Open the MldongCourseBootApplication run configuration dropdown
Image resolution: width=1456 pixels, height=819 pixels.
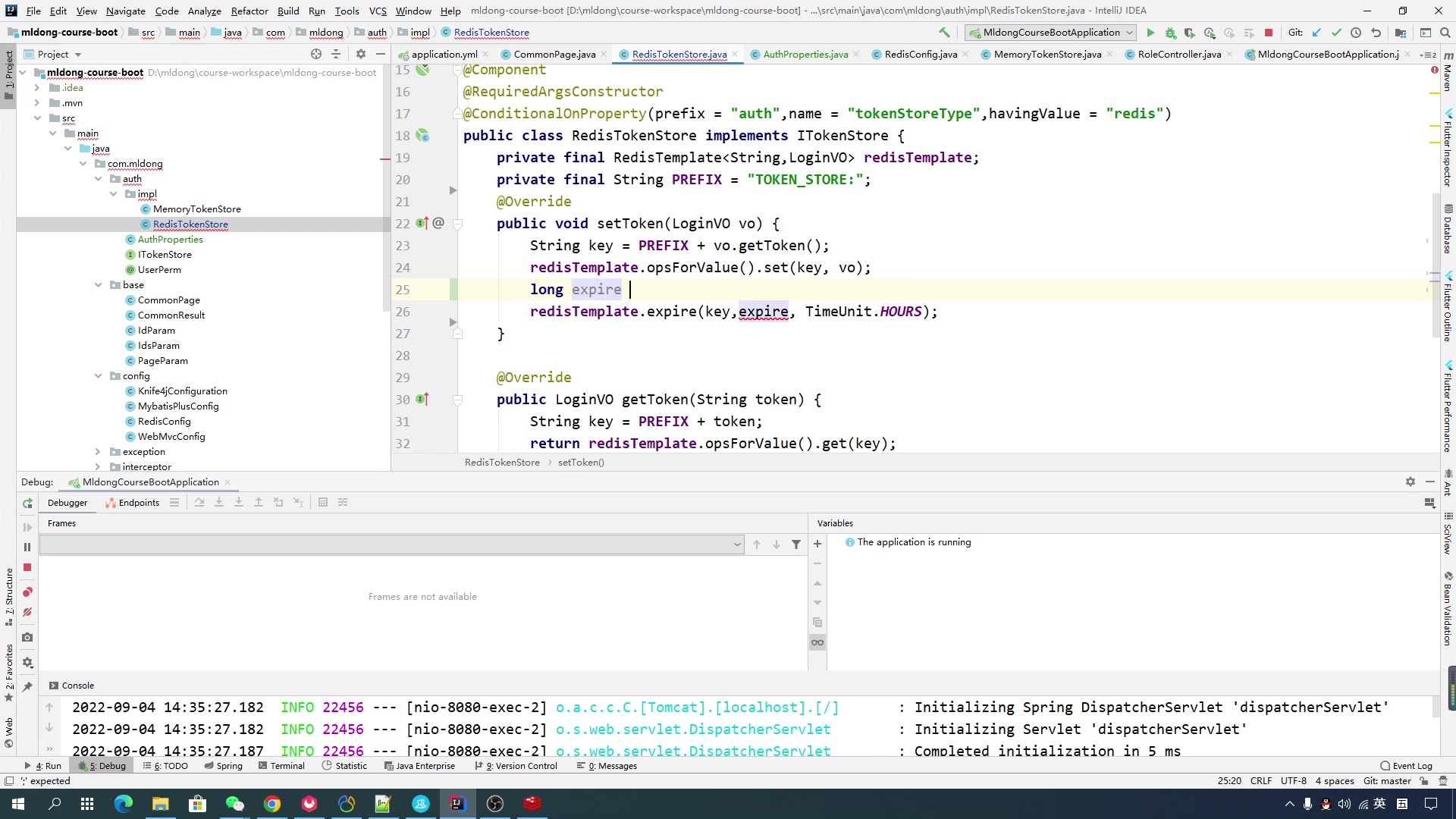(1050, 33)
